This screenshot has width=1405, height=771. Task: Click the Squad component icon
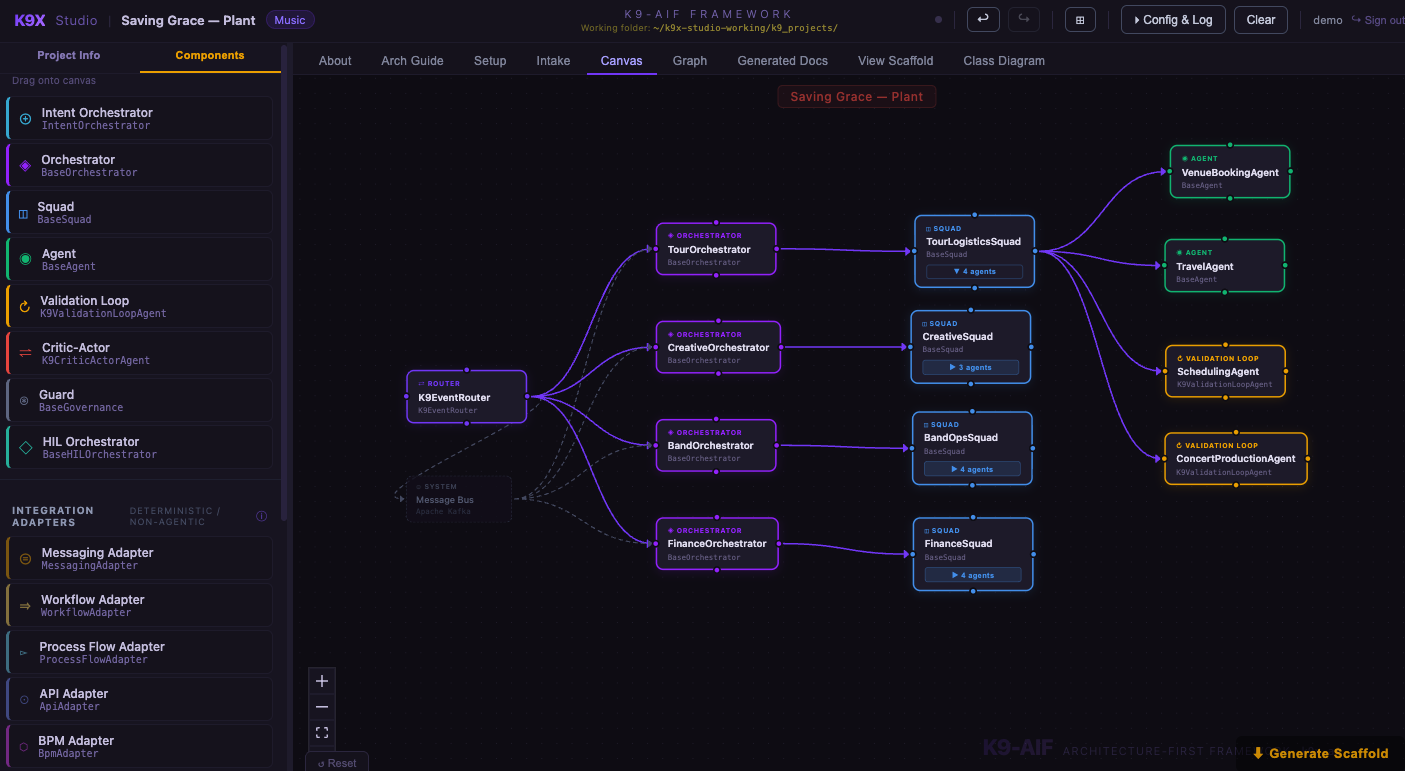point(24,213)
